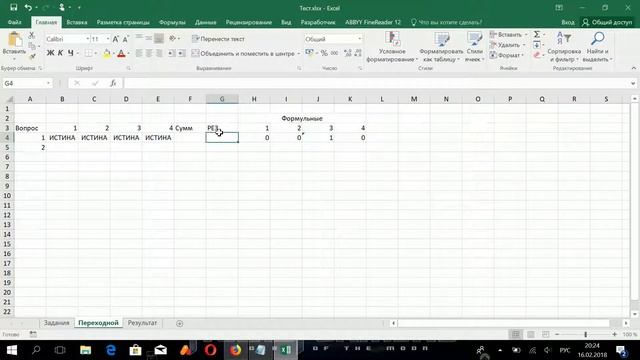Open Cell Styles (Стили ячеек) dropdown
The height and width of the screenshot is (360, 640).
coord(475,47)
